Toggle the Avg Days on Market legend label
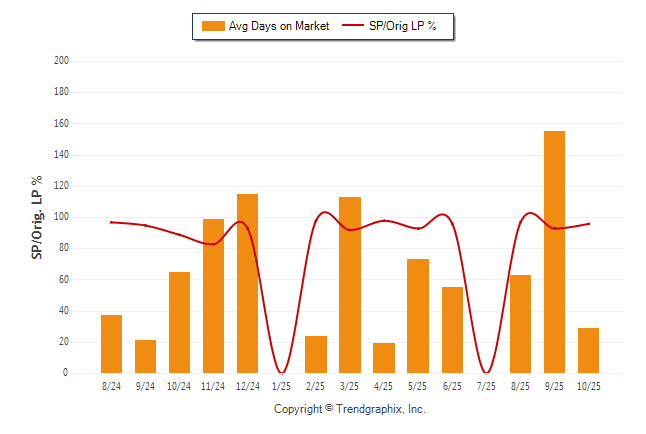The width and height of the screenshot is (646, 434). tap(280, 26)
